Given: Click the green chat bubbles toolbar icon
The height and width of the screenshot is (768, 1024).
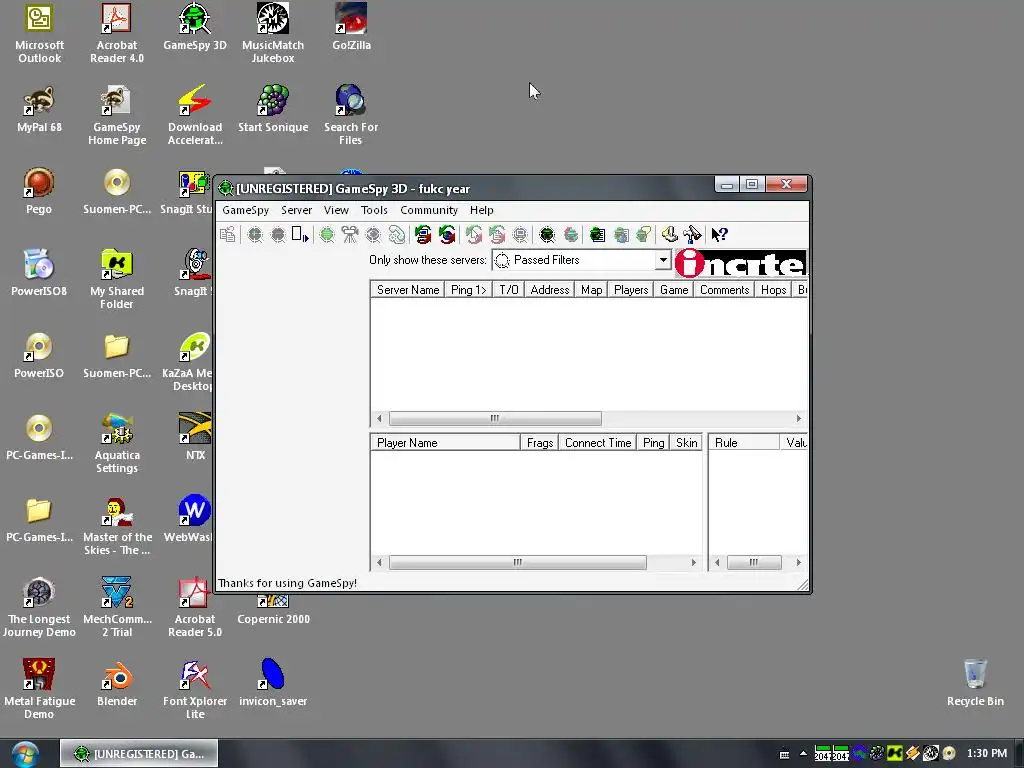Looking at the screenshot, I should point(644,234).
